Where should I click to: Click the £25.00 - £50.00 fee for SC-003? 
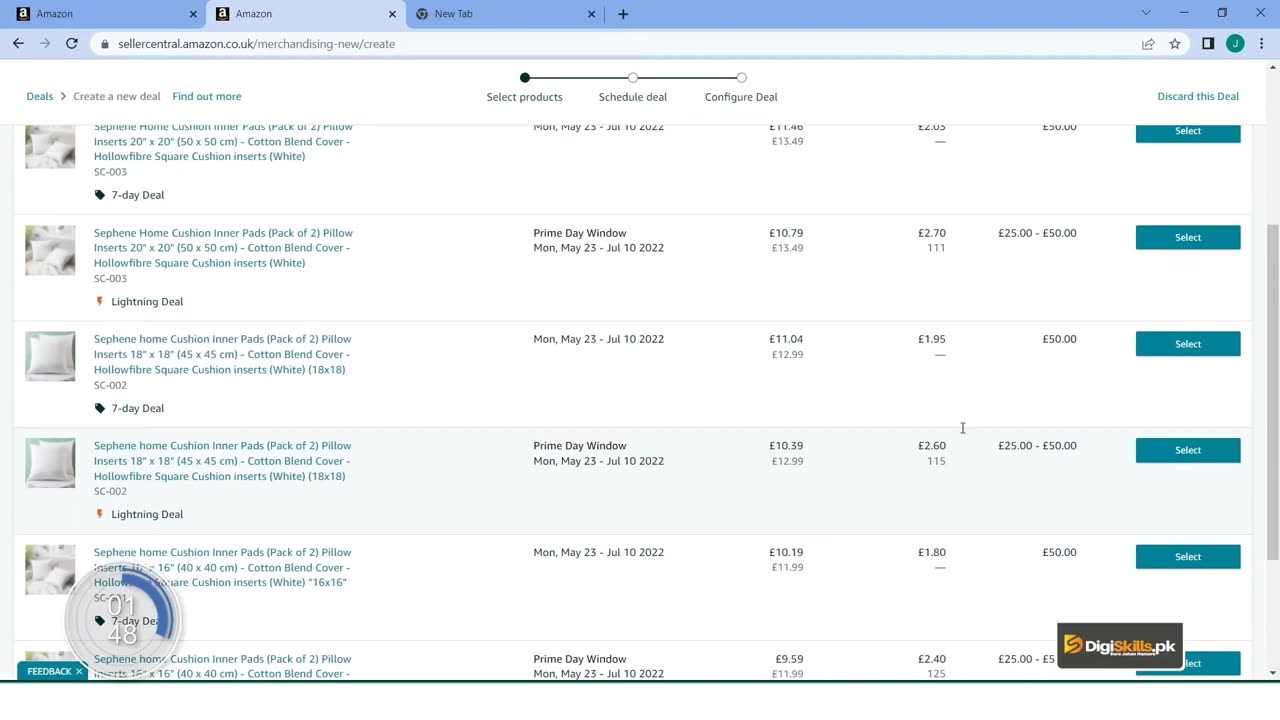[x=1037, y=233]
